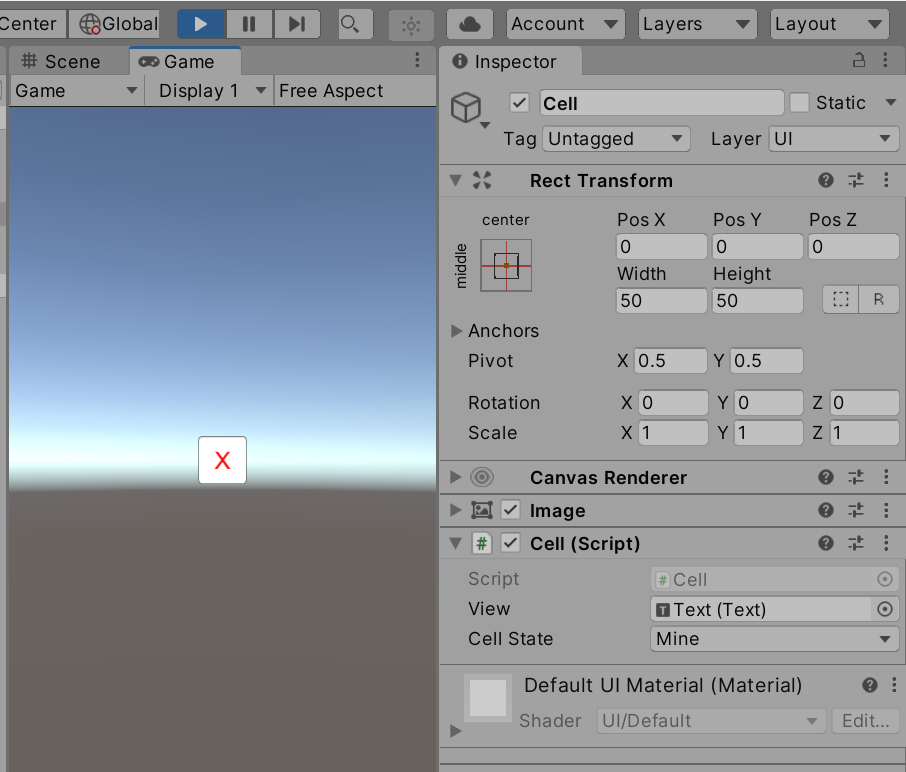Image resolution: width=906 pixels, height=772 pixels.
Task: Open the Layer dropdown showing UI
Action: (x=833, y=139)
